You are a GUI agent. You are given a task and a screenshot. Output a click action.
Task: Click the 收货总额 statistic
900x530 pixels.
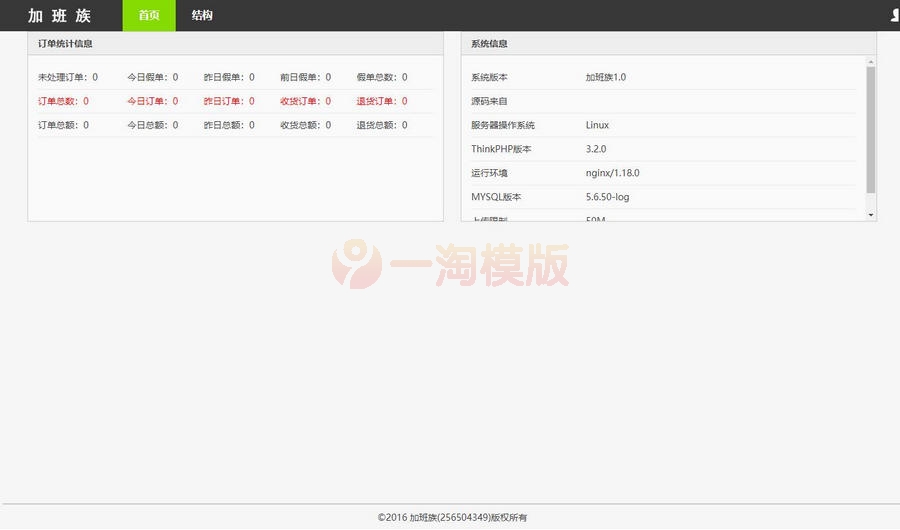pyautogui.click(x=305, y=125)
